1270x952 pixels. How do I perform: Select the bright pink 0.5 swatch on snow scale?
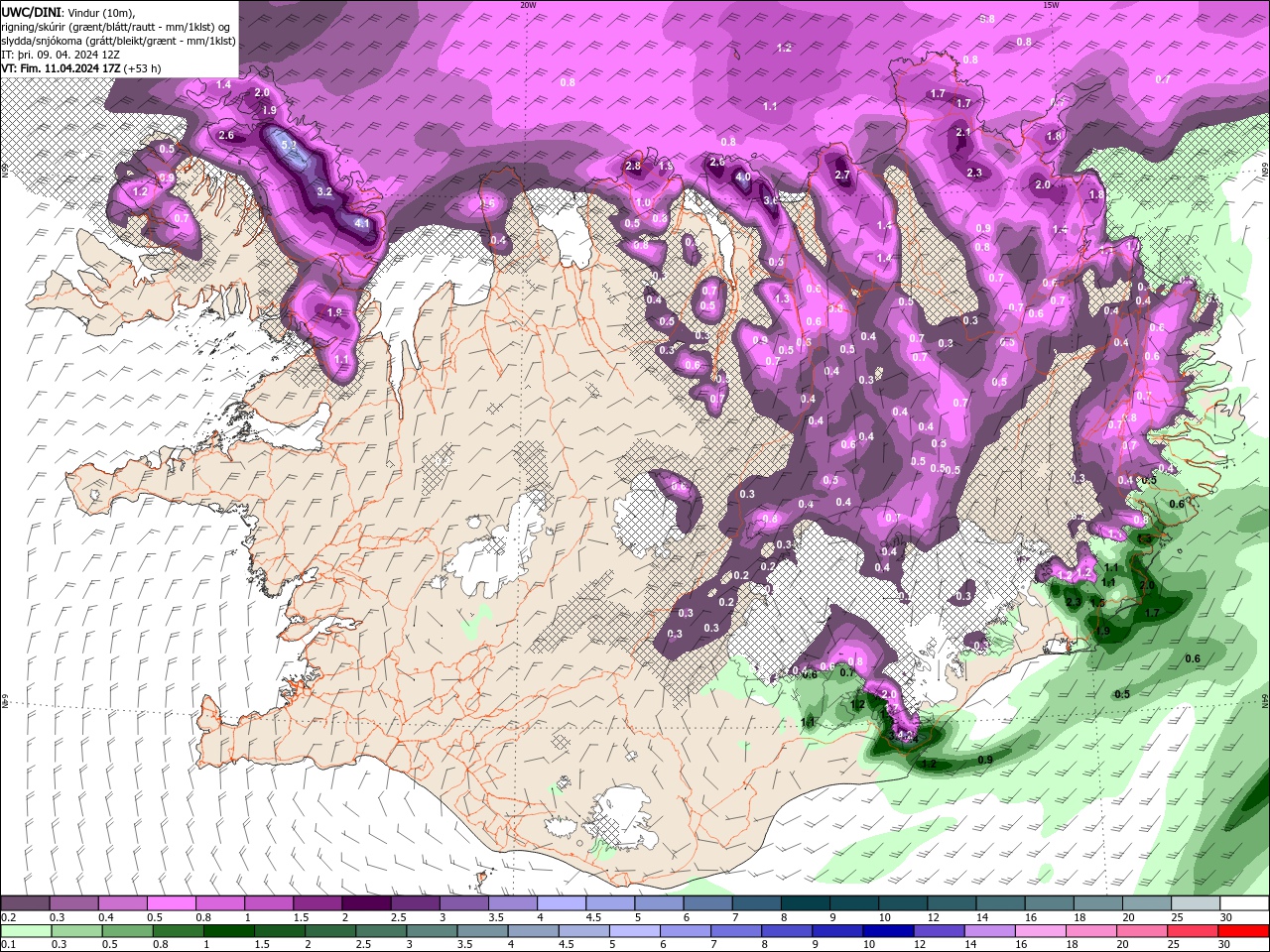click(x=171, y=904)
